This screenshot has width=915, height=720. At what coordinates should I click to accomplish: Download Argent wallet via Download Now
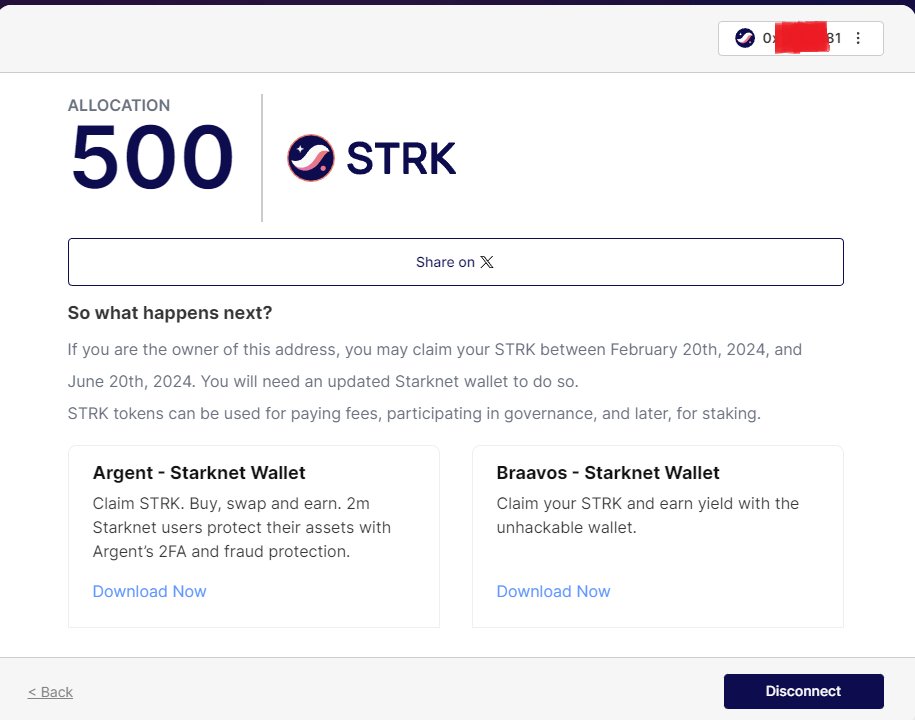pyautogui.click(x=149, y=591)
